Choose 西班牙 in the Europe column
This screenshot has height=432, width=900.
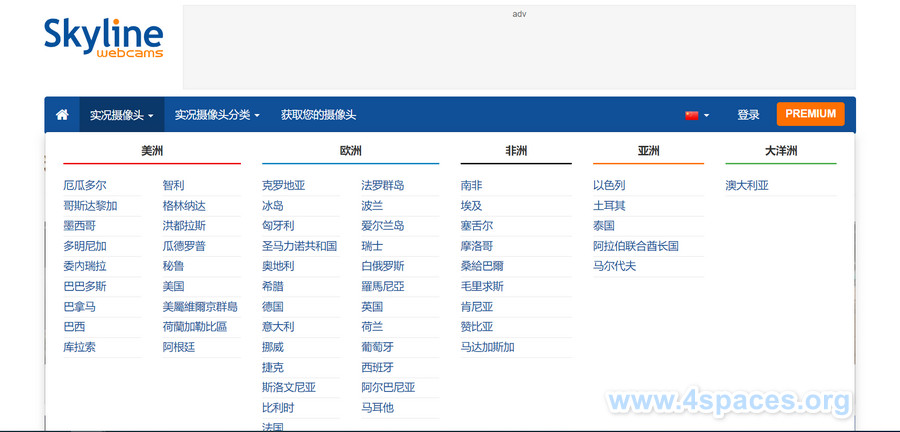click(x=378, y=367)
